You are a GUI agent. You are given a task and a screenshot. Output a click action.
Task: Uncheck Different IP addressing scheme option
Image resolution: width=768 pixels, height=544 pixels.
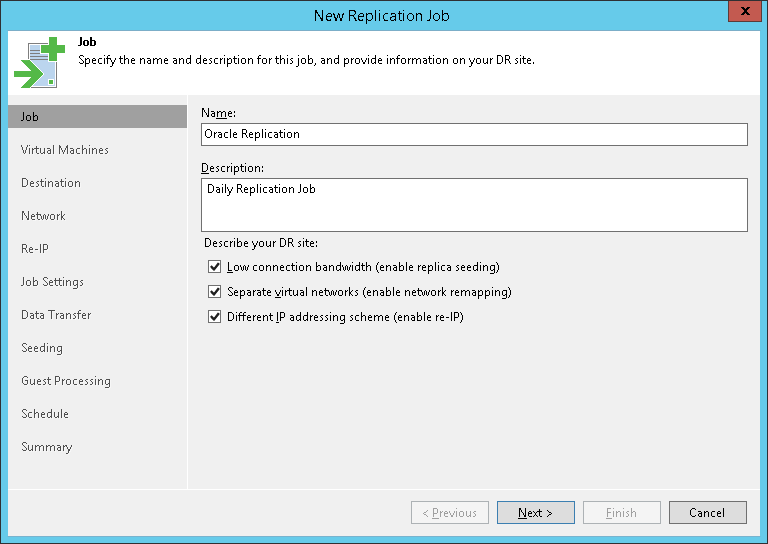pyautogui.click(x=214, y=317)
